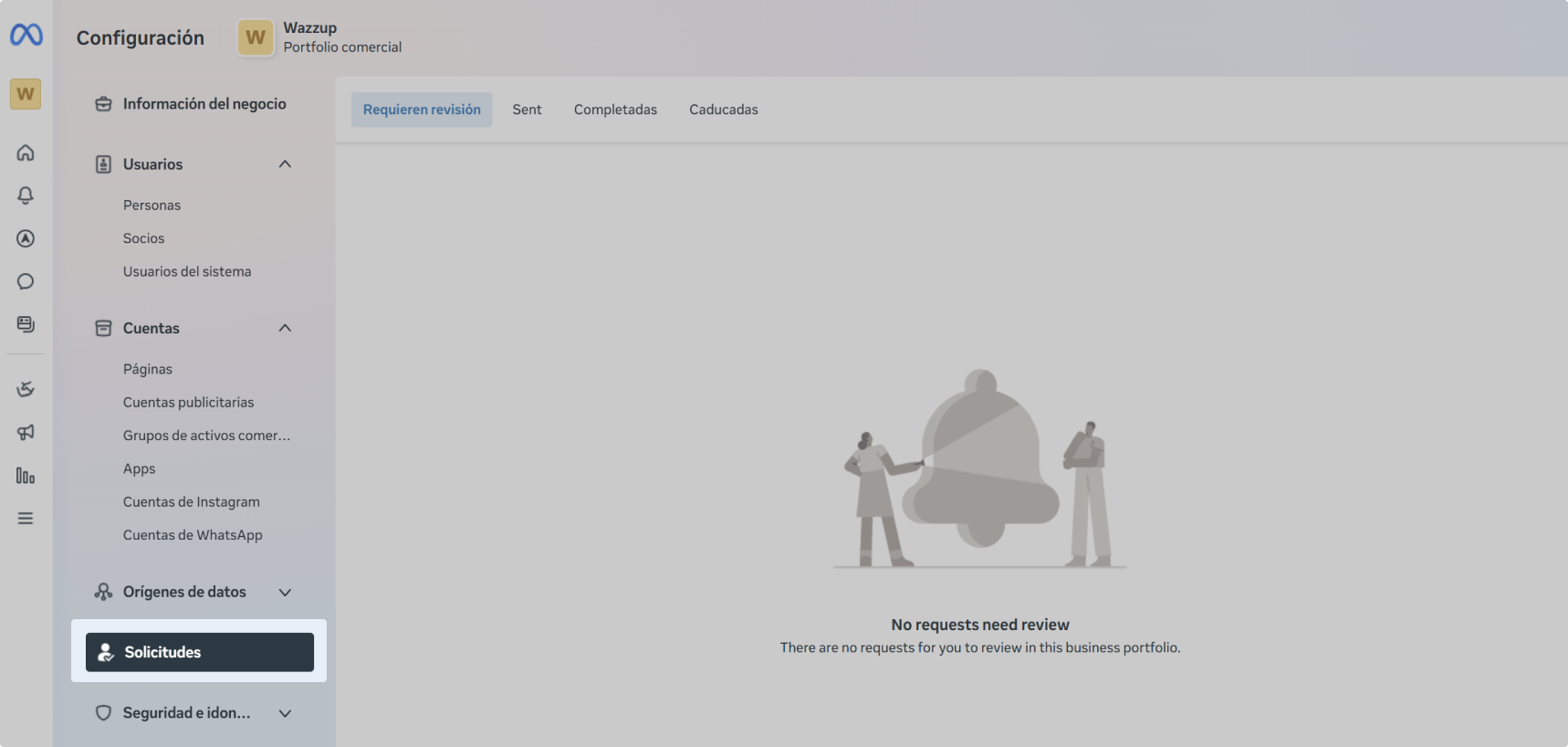The width and height of the screenshot is (1568, 747).
Task: Click the Wazzup portfolio avatar in header
Action: (x=256, y=37)
